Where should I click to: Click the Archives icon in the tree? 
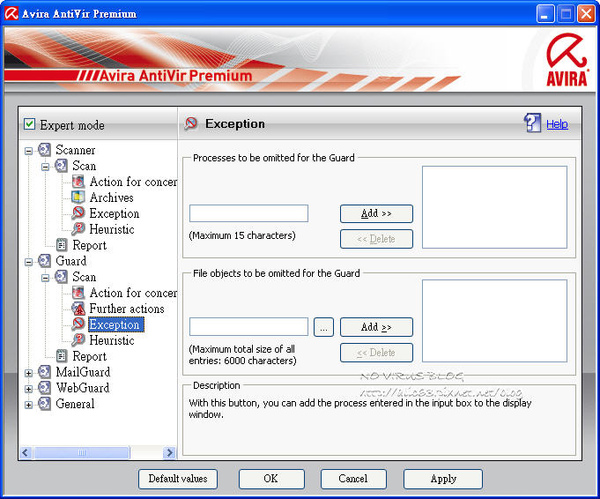(78, 197)
